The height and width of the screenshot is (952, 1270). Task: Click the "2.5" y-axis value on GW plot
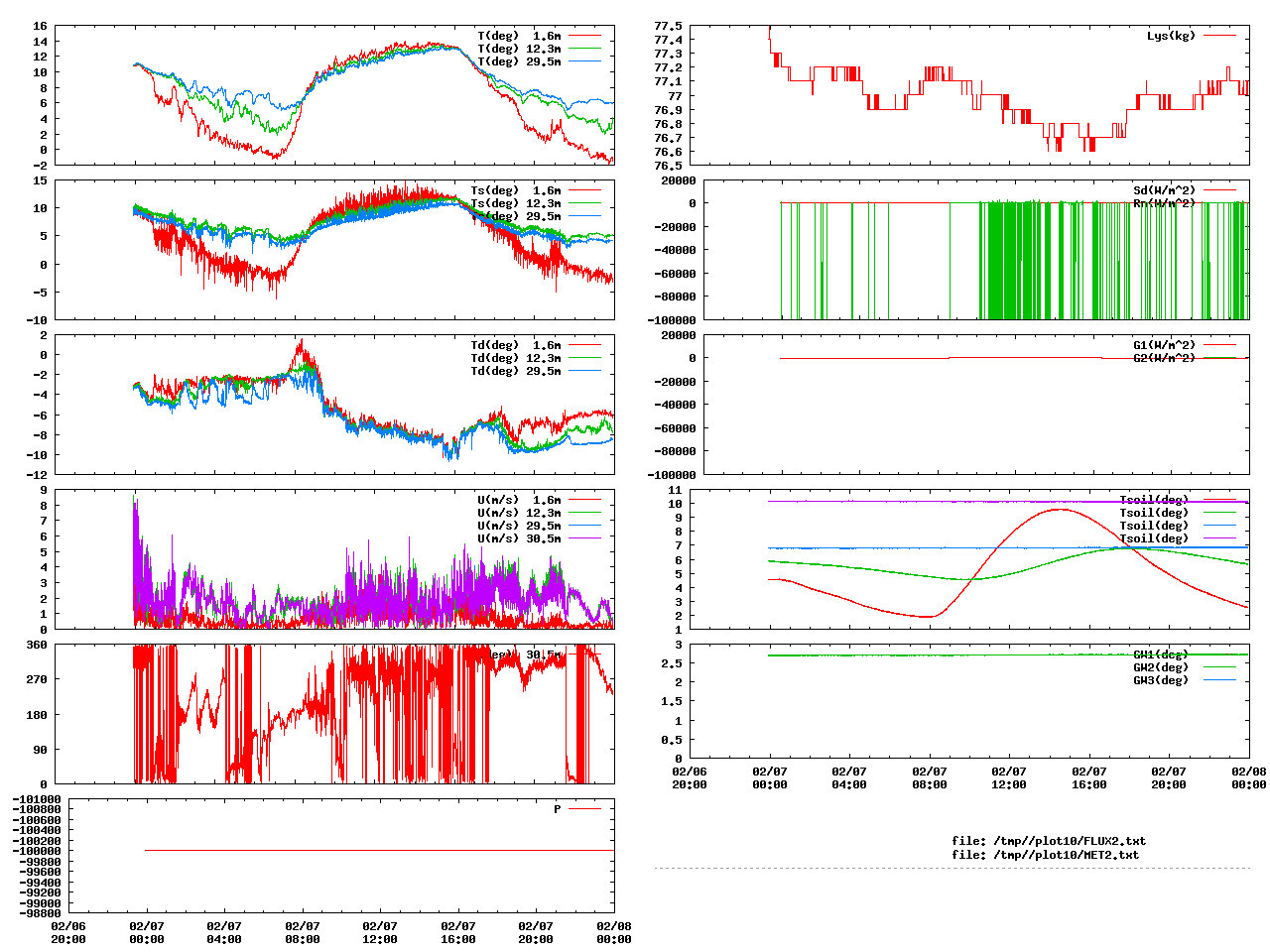coord(672,664)
